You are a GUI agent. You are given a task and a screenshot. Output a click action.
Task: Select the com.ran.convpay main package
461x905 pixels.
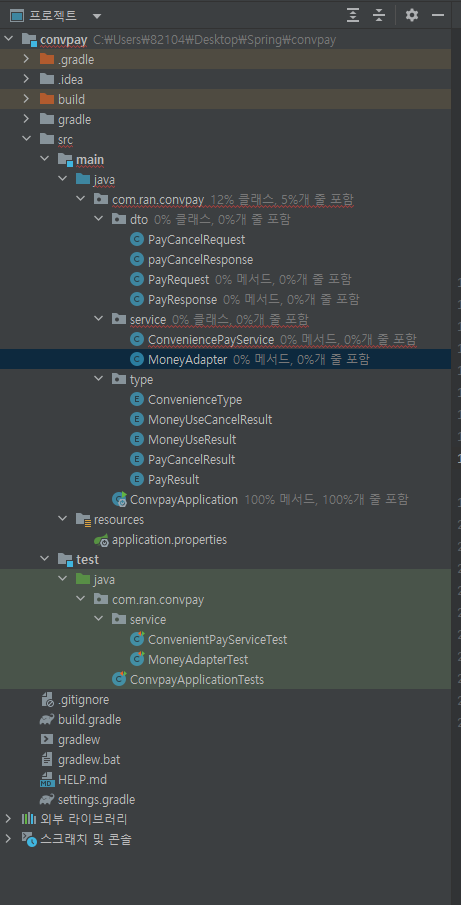click(158, 199)
